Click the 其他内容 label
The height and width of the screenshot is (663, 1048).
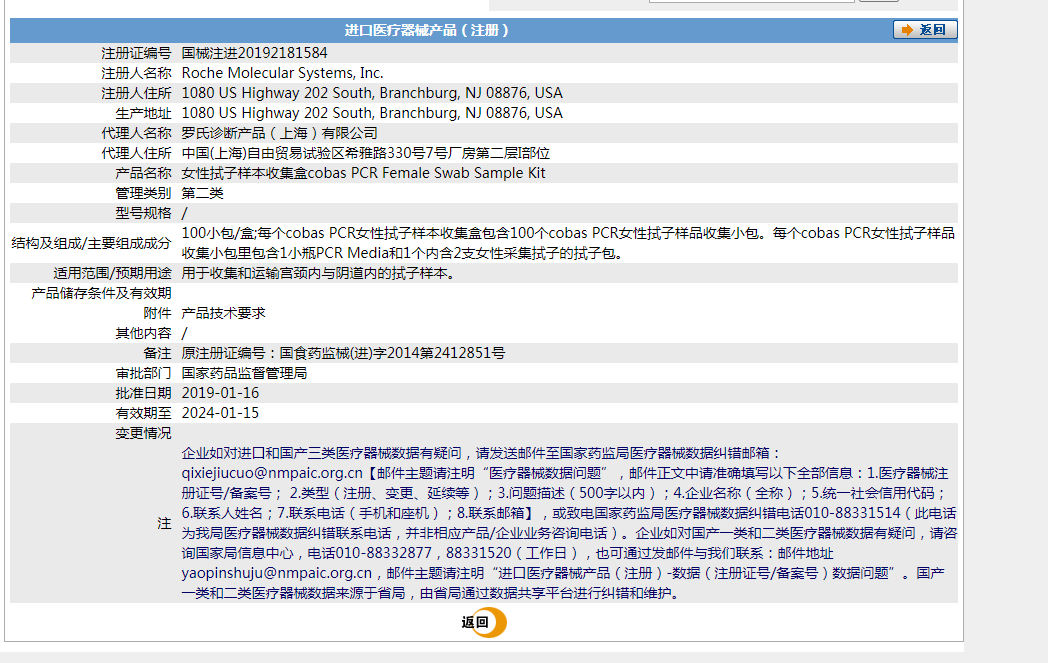(x=143, y=333)
